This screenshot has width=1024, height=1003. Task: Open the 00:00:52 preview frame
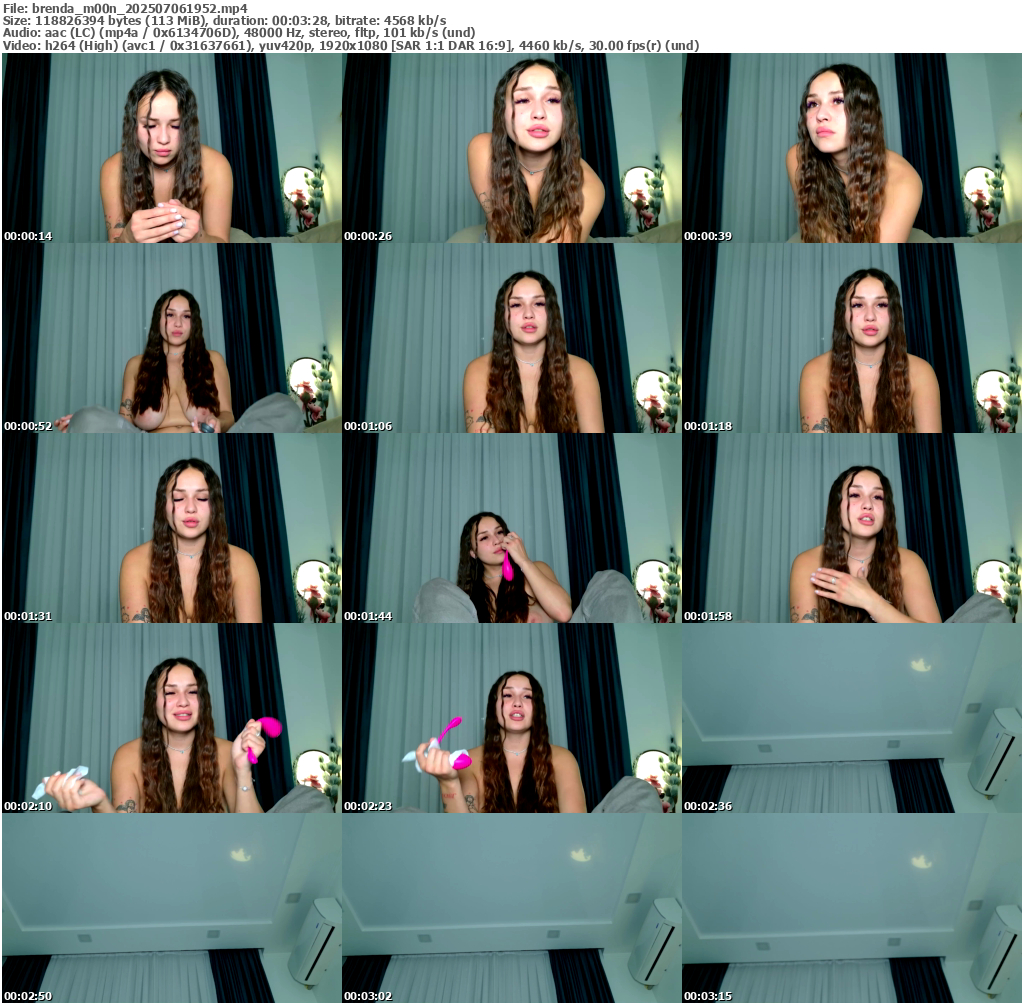(x=171, y=338)
